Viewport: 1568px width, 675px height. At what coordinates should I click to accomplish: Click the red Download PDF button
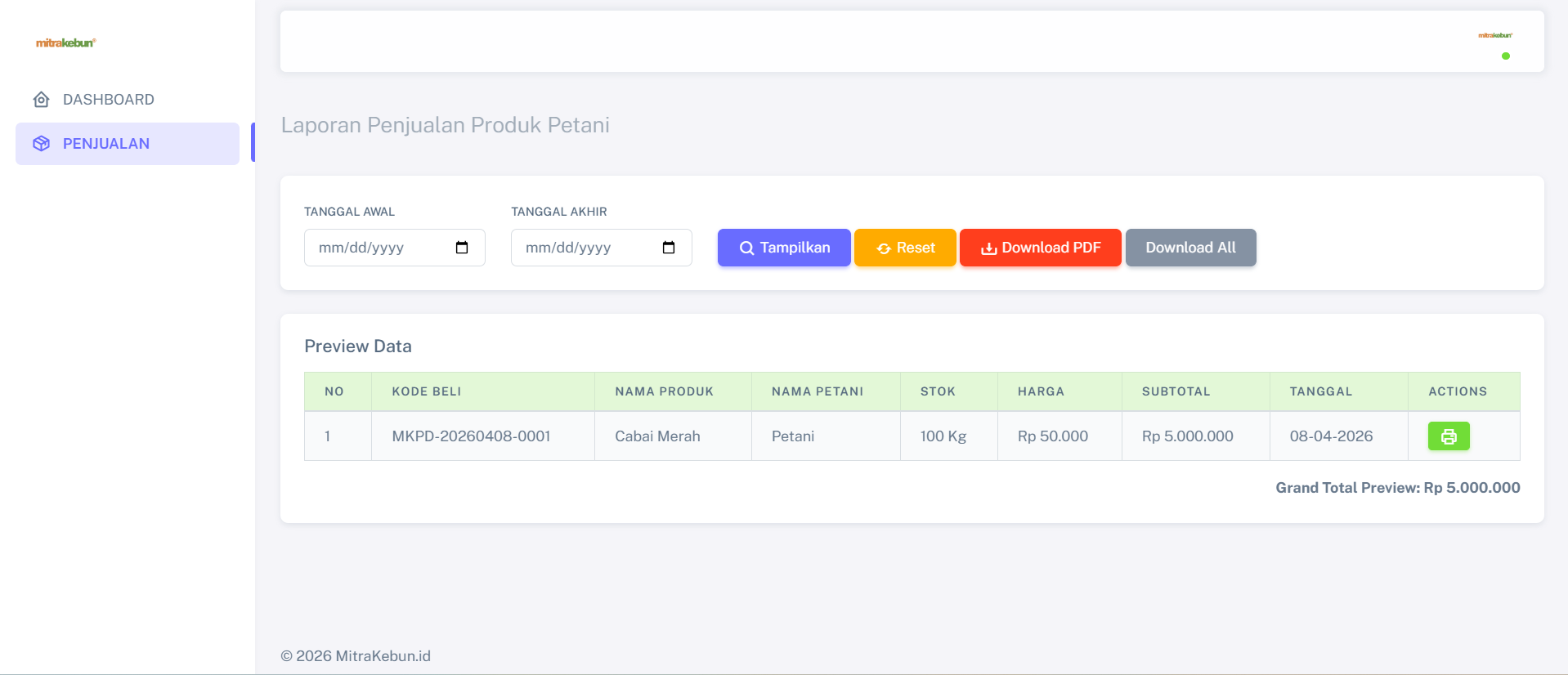pos(1041,248)
